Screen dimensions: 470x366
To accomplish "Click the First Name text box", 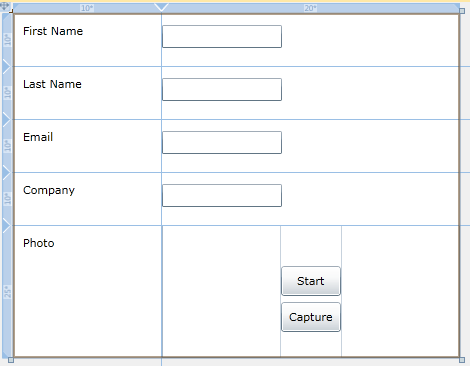I will (x=222, y=36).
